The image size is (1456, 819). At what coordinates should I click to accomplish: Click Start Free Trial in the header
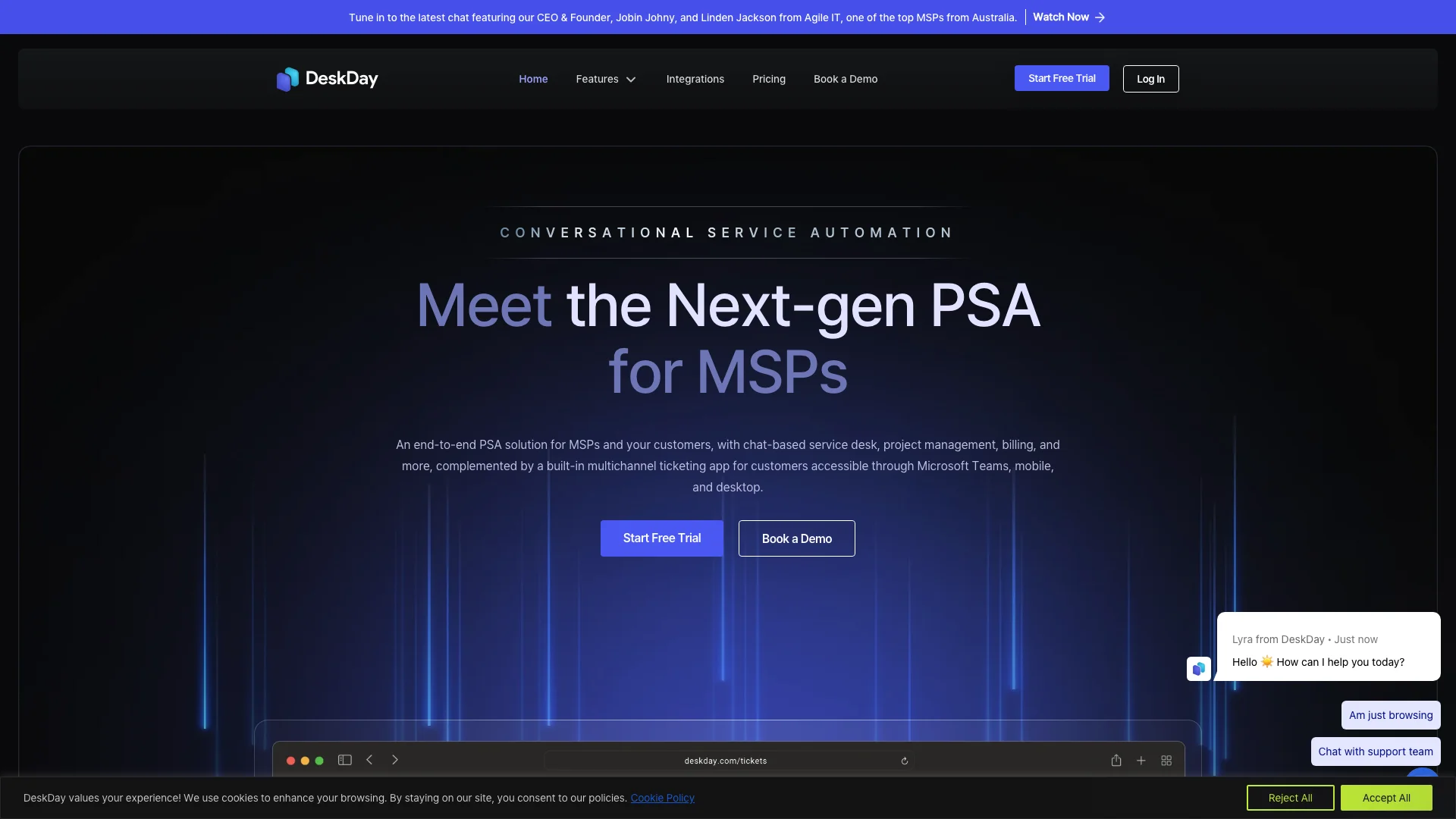tap(1062, 78)
